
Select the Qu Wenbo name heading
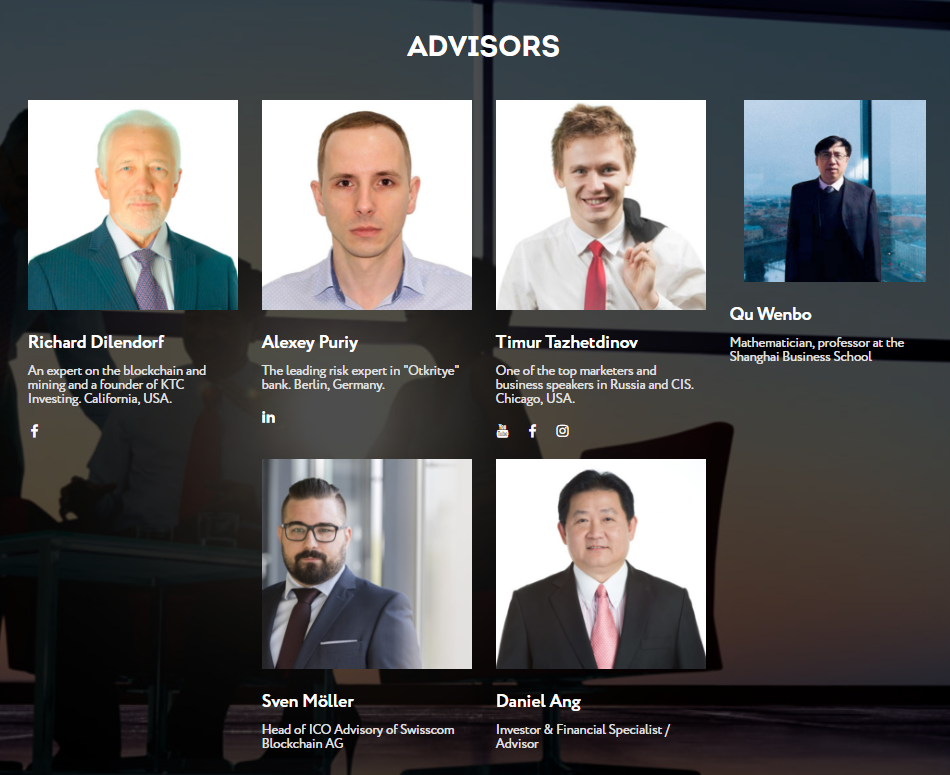(x=771, y=314)
